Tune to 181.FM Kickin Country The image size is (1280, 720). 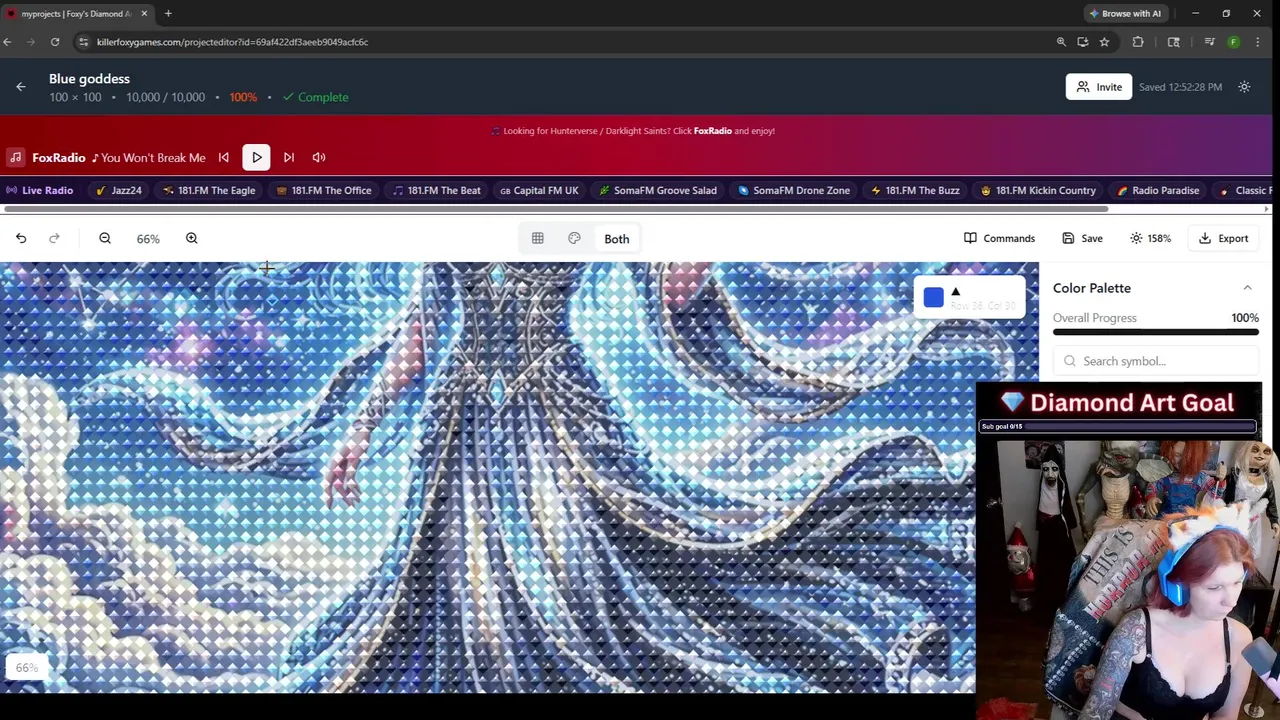1038,190
